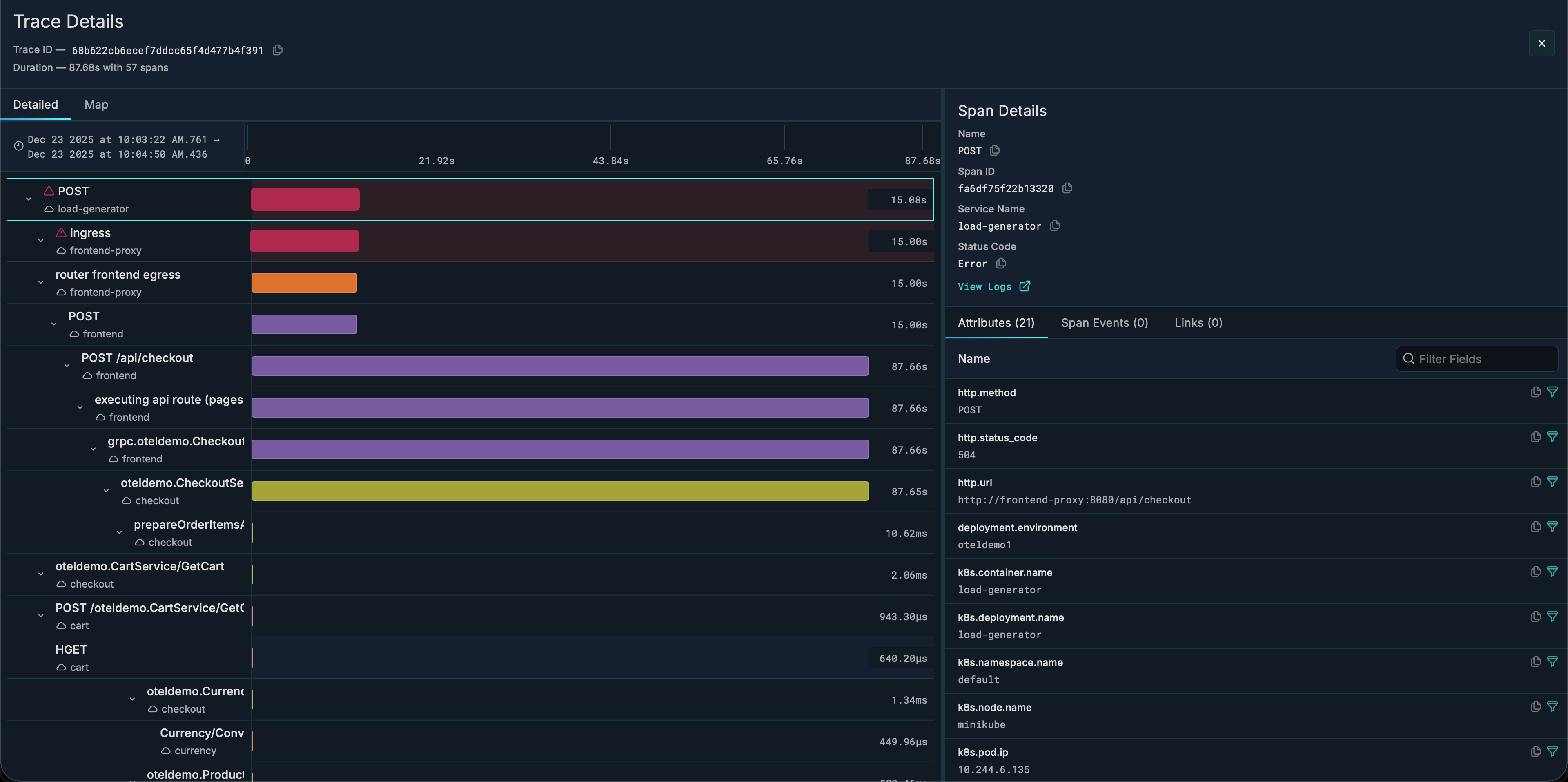Filter by deployment.environment attribute

pyautogui.click(x=1552, y=527)
